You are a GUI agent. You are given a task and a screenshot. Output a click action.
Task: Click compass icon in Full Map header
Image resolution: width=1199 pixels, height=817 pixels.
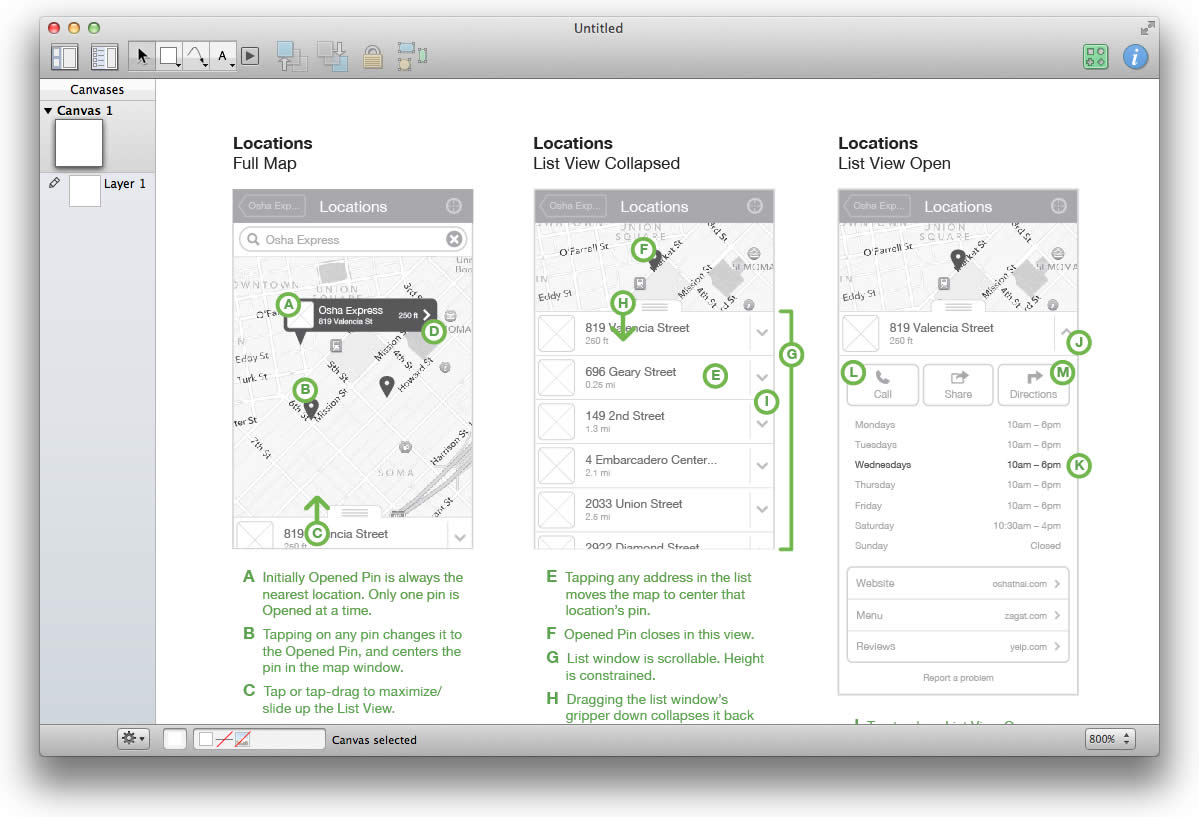click(x=453, y=206)
